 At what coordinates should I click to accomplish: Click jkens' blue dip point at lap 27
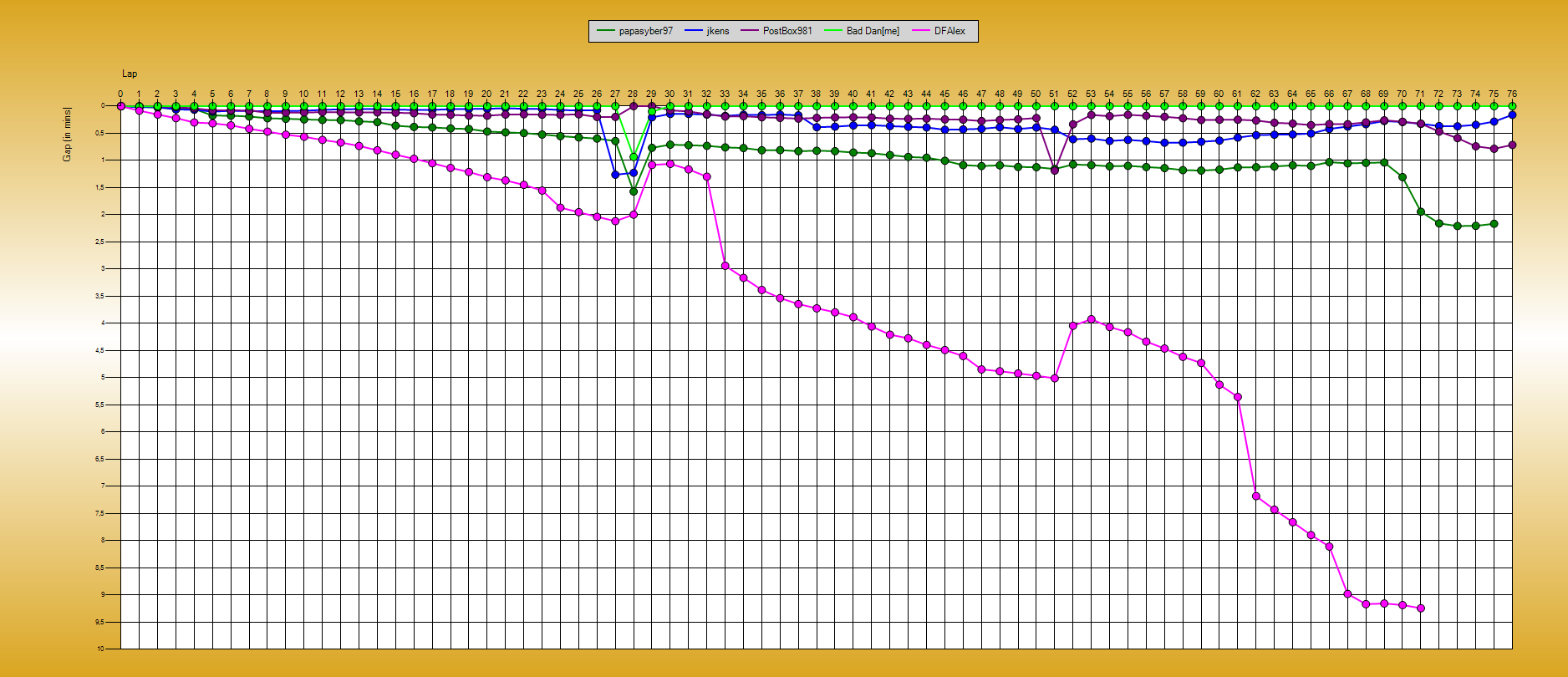pos(615,175)
